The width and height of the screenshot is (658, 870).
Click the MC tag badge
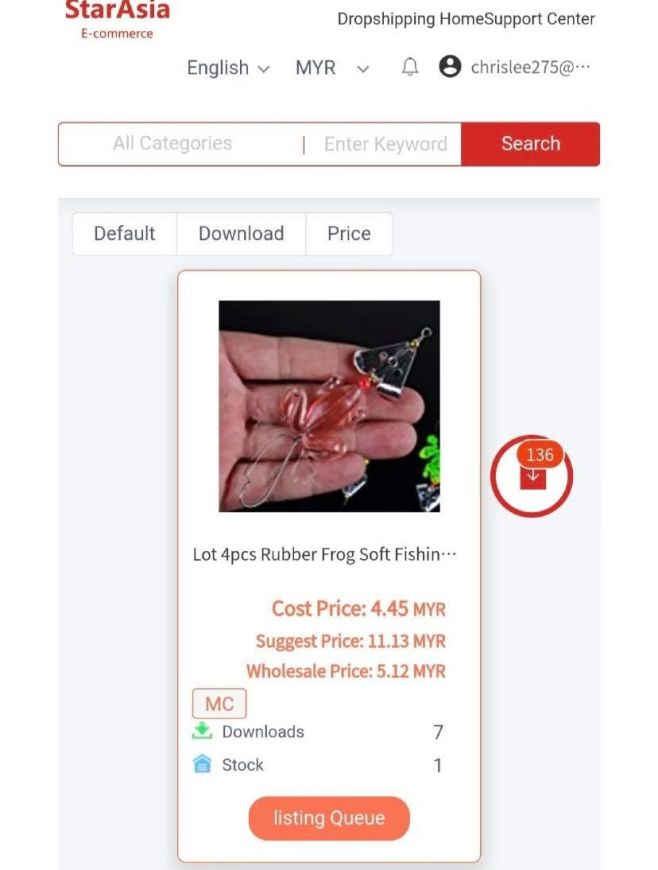(x=219, y=704)
